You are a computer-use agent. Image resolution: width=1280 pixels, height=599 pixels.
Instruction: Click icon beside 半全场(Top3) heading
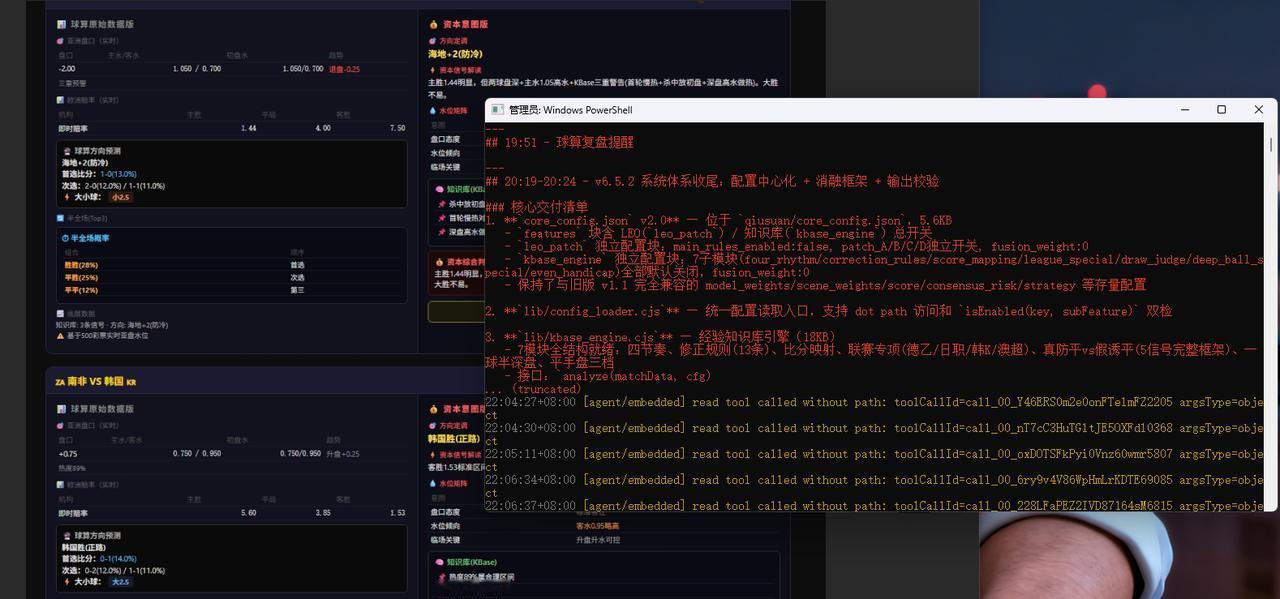61,218
